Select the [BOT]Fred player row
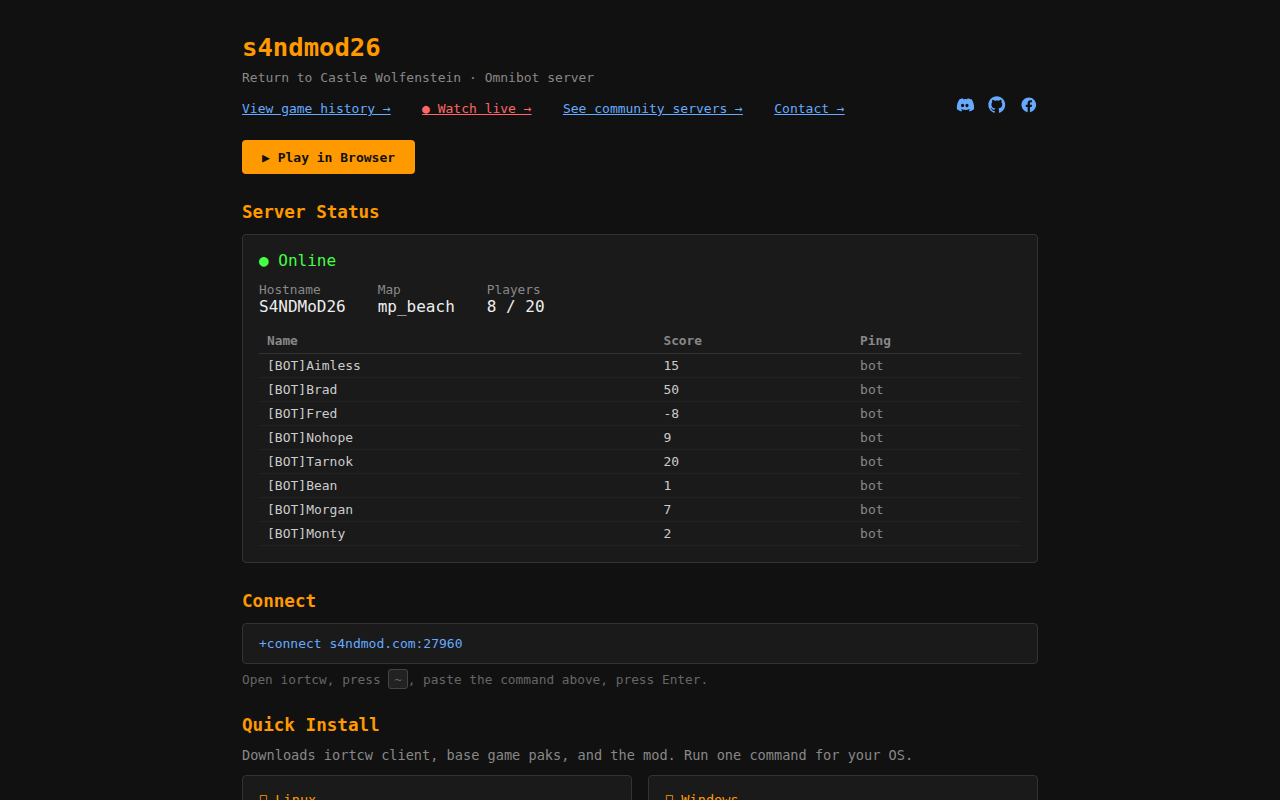Image resolution: width=1280 pixels, height=800 pixels. pyautogui.click(x=640, y=414)
